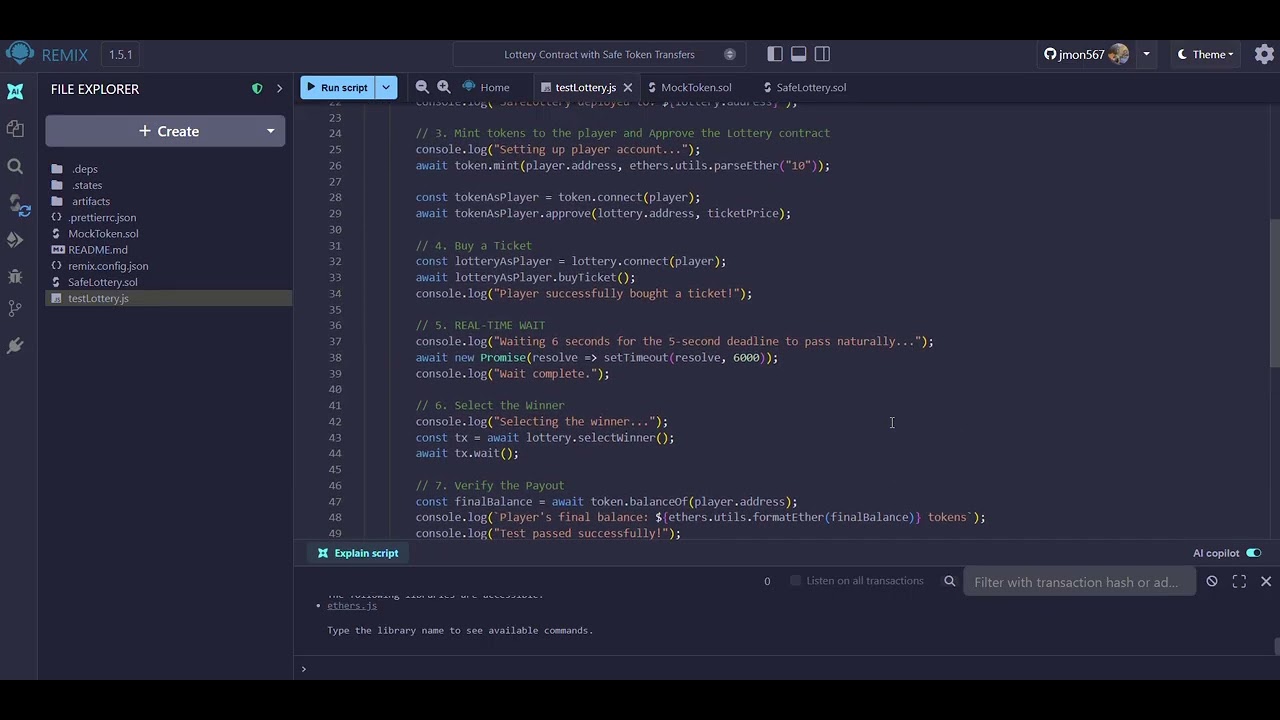
Task: Click the pending transactions count 0
Action: point(767,581)
